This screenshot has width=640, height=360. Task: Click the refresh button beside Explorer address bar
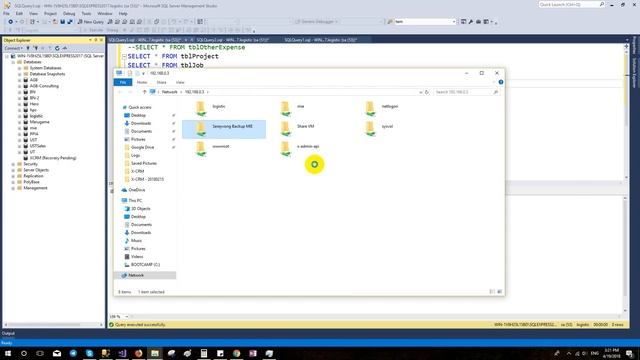point(427,92)
